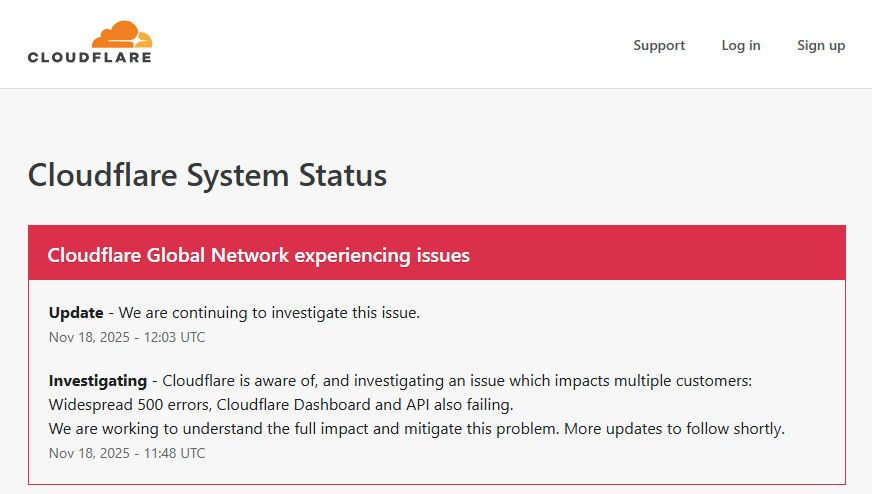Click the 'Nov 18, 2025' date under Update
This screenshot has height=494, width=872.
pos(90,337)
